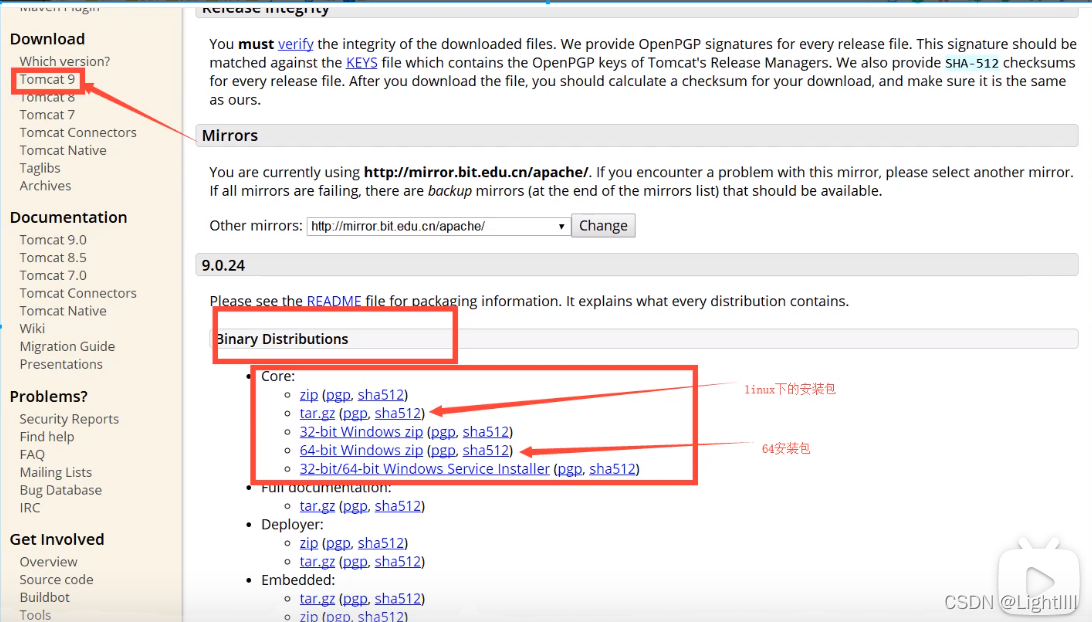
Task: Open the README file link
Action: click(x=334, y=301)
